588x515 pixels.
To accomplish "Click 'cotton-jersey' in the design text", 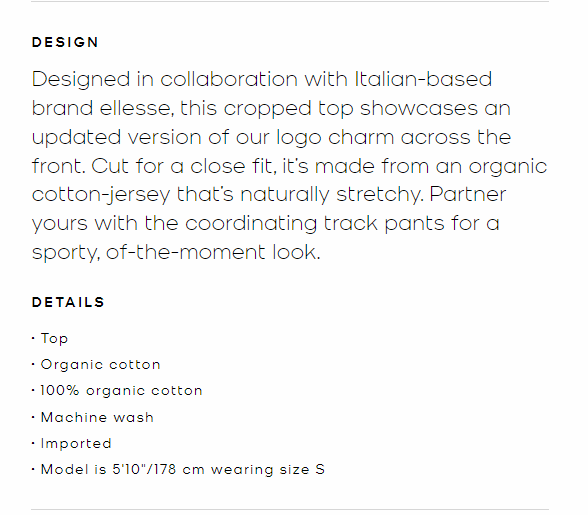I will [x=101, y=195].
